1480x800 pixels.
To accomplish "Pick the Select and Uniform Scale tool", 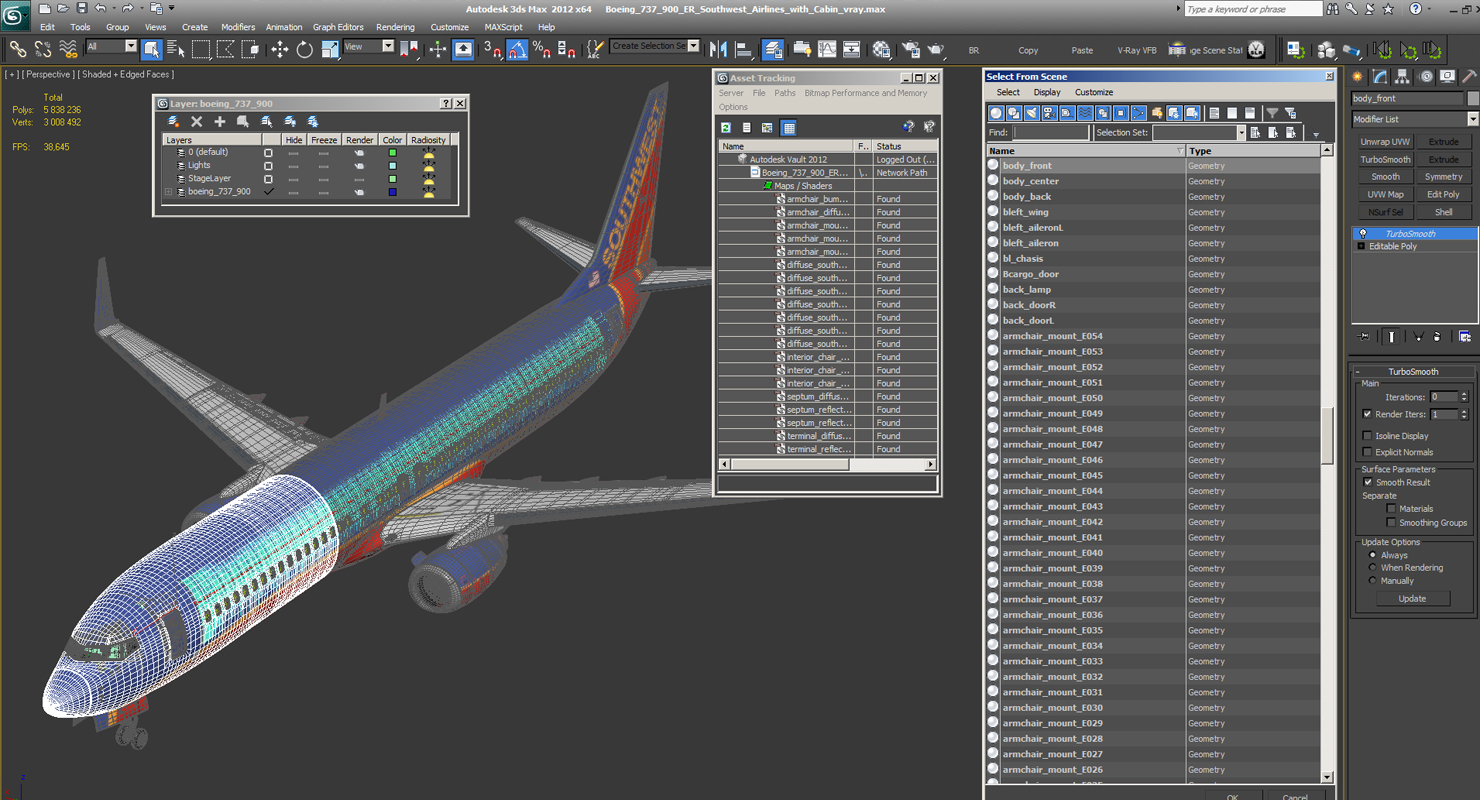I will [329, 49].
